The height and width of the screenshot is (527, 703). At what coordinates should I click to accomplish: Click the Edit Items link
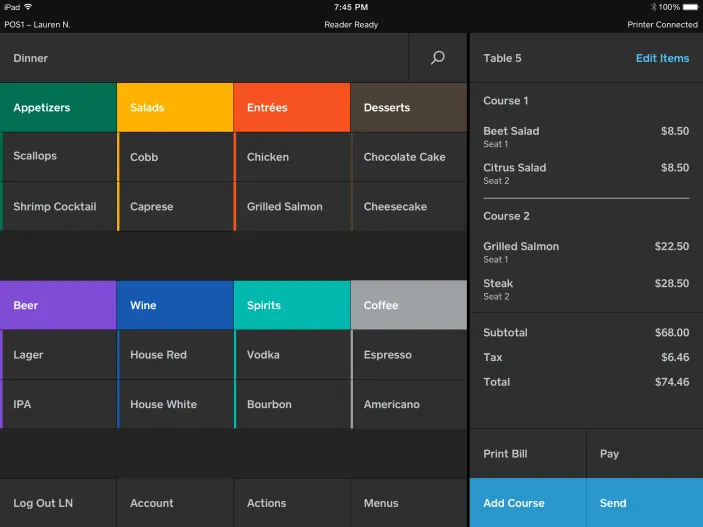pos(662,58)
